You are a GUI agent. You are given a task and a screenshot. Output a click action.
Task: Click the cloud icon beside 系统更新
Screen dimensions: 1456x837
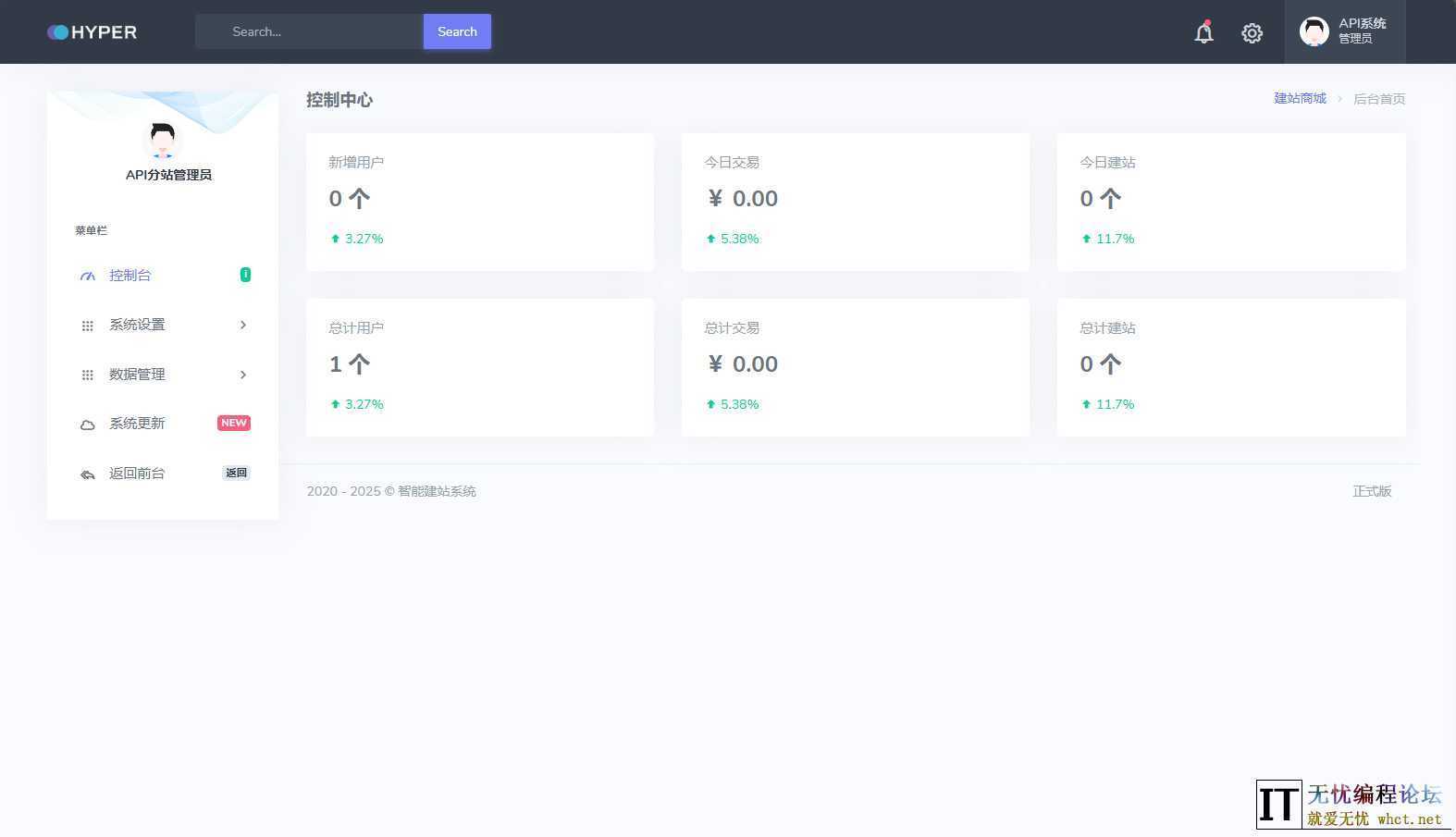[x=88, y=425]
